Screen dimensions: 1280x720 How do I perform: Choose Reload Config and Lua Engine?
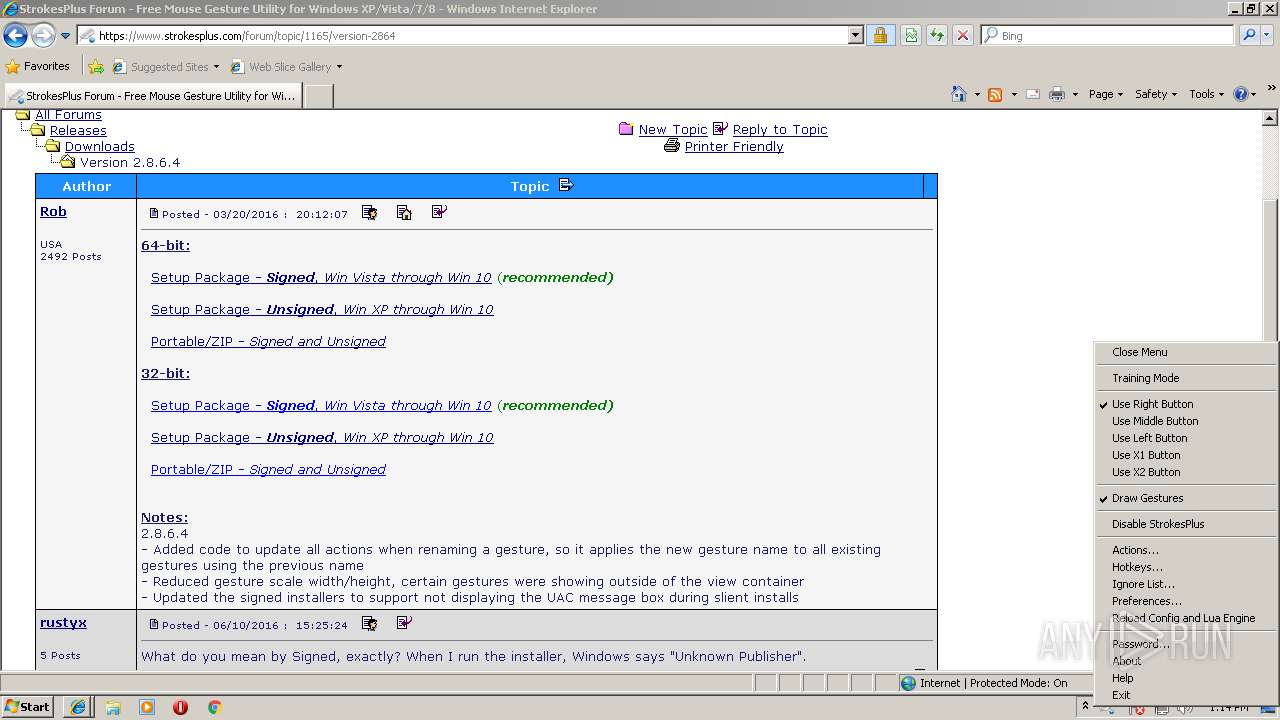click(x=1186, y=618)
